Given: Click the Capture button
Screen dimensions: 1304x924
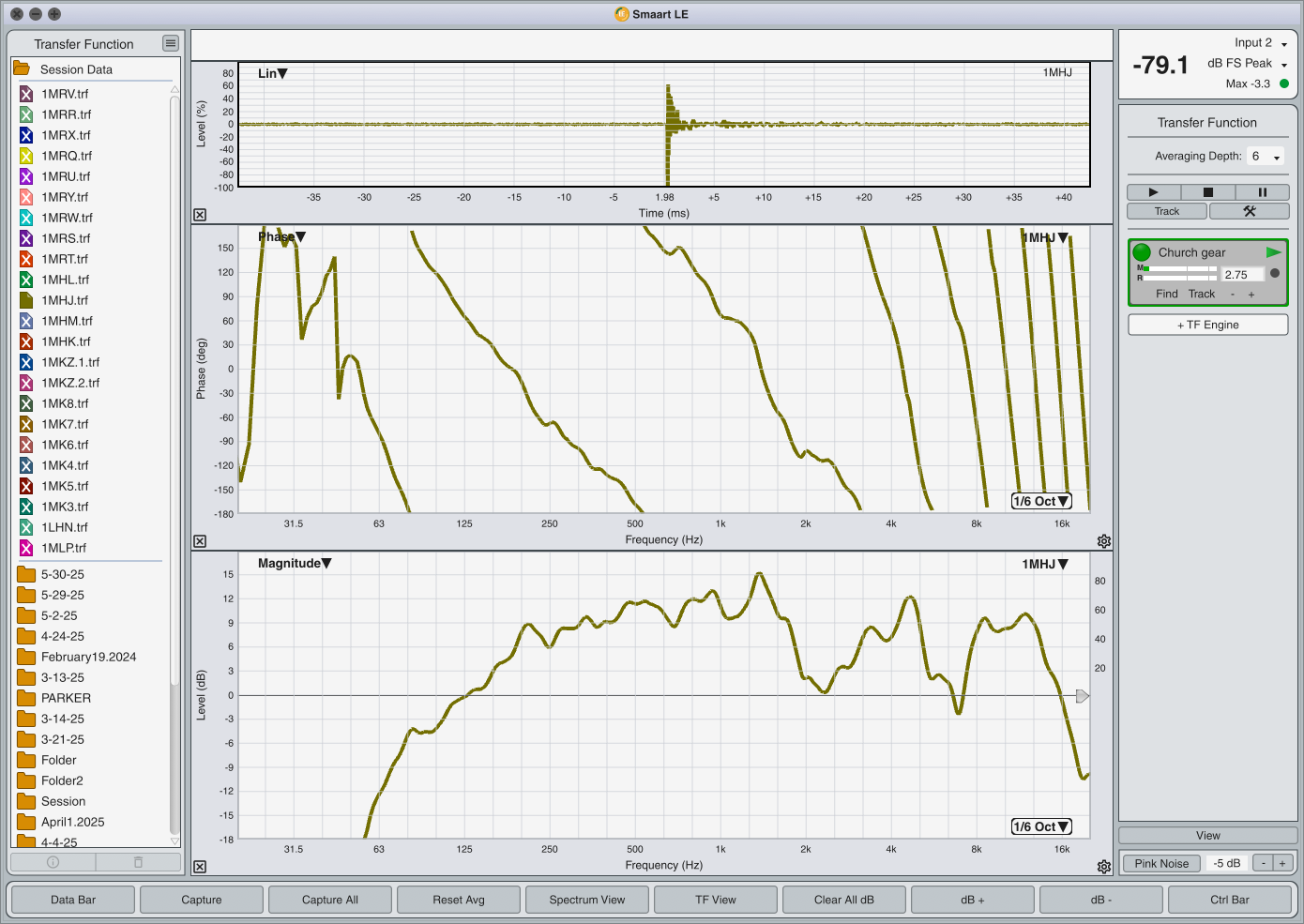Looking at the screenshot, I should coord(202,900).
